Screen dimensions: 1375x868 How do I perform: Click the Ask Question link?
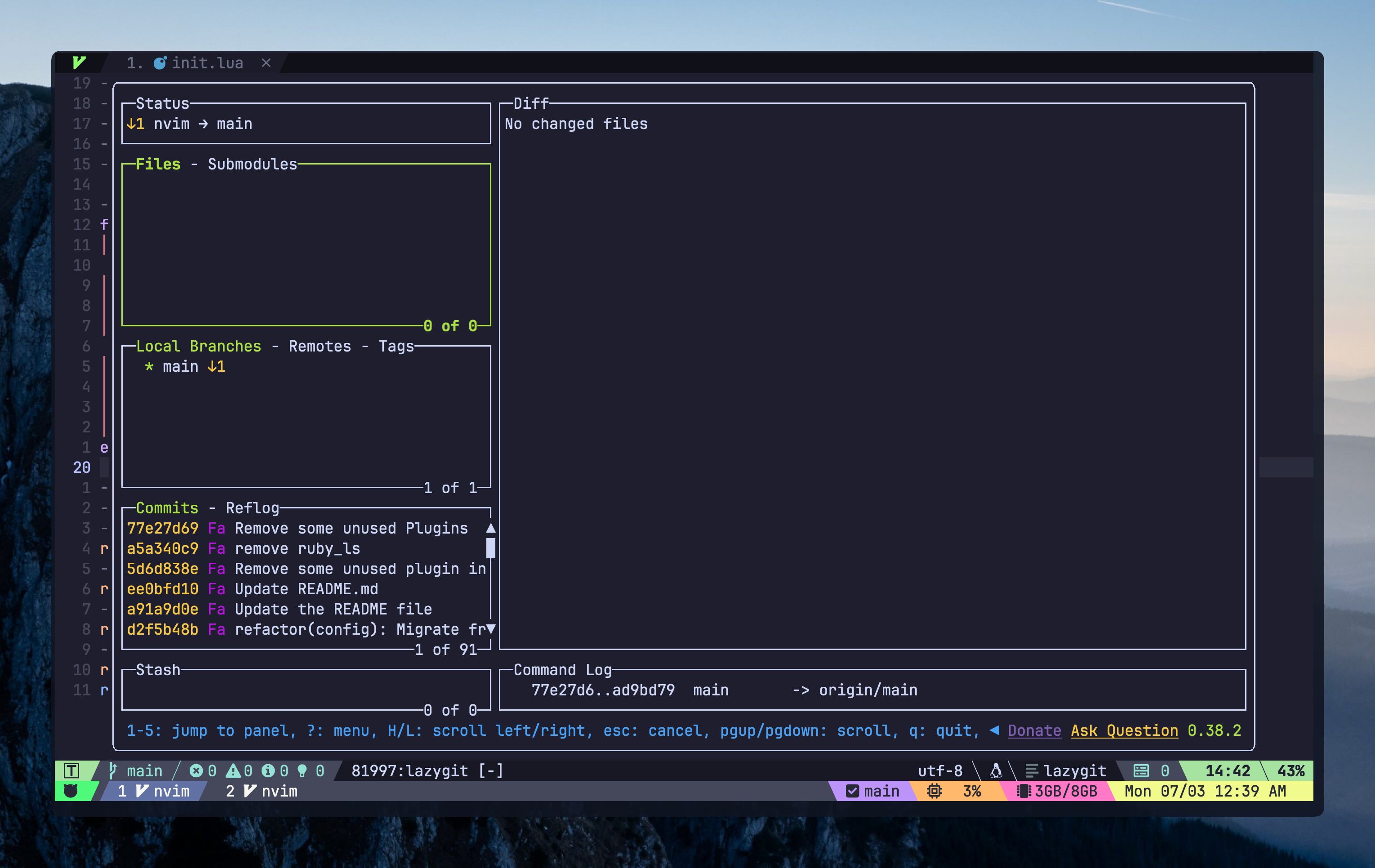click(x=1124, y=730)
